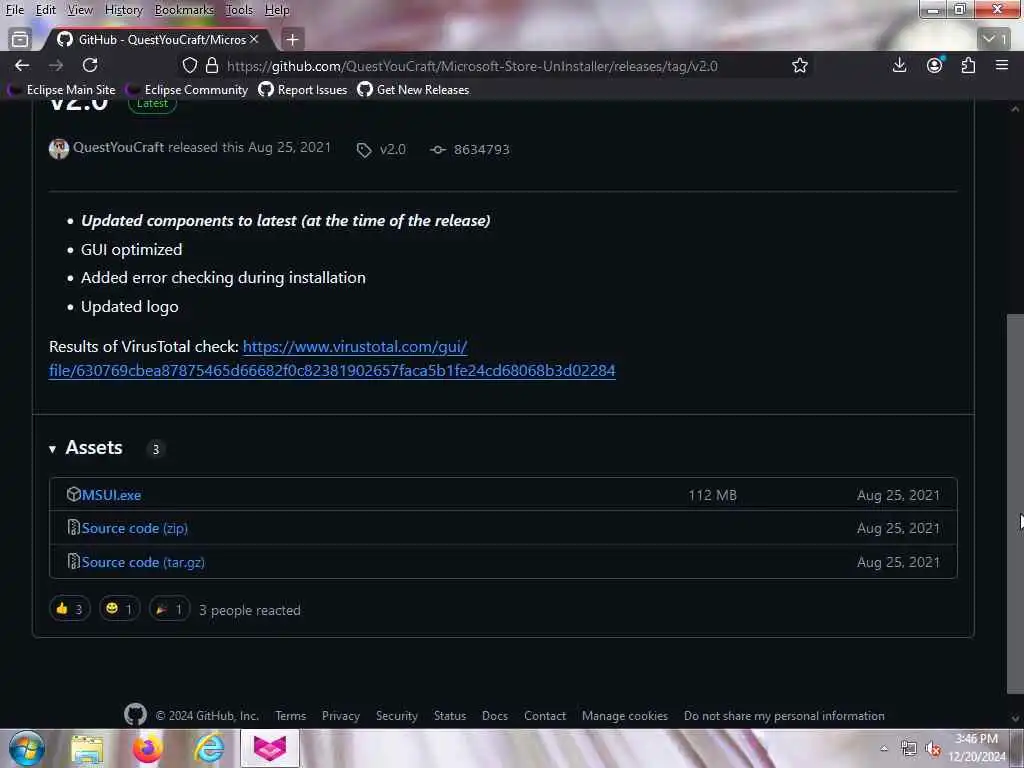Click the GitHub footer logo

pos(135,714)
